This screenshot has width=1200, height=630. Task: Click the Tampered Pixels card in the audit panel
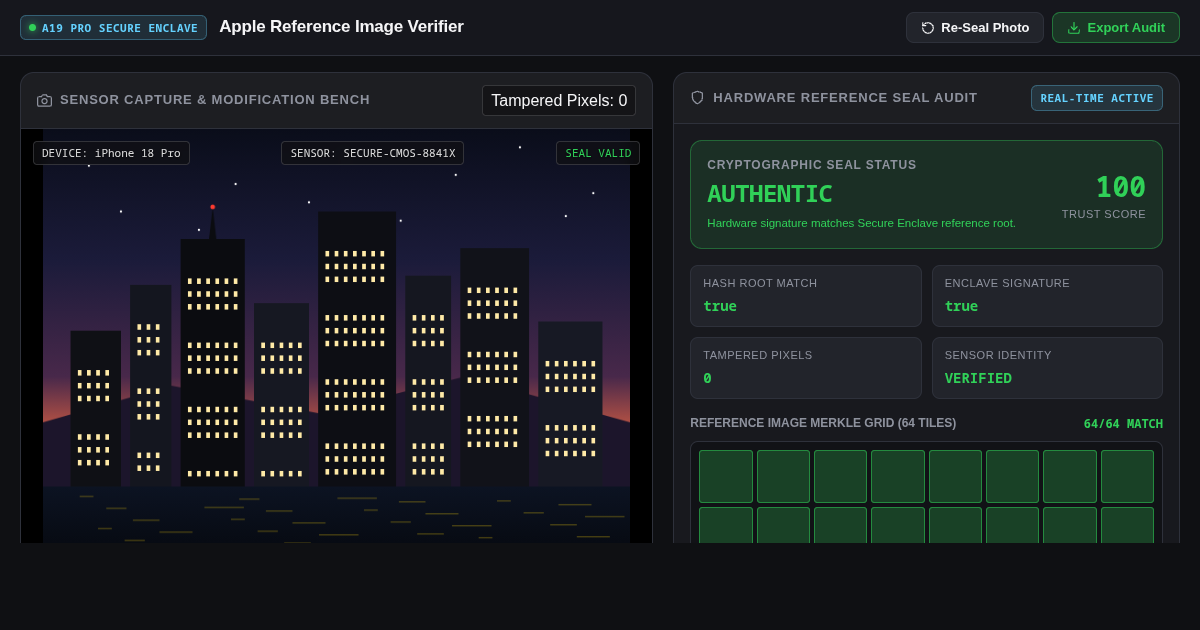point(805,368)
